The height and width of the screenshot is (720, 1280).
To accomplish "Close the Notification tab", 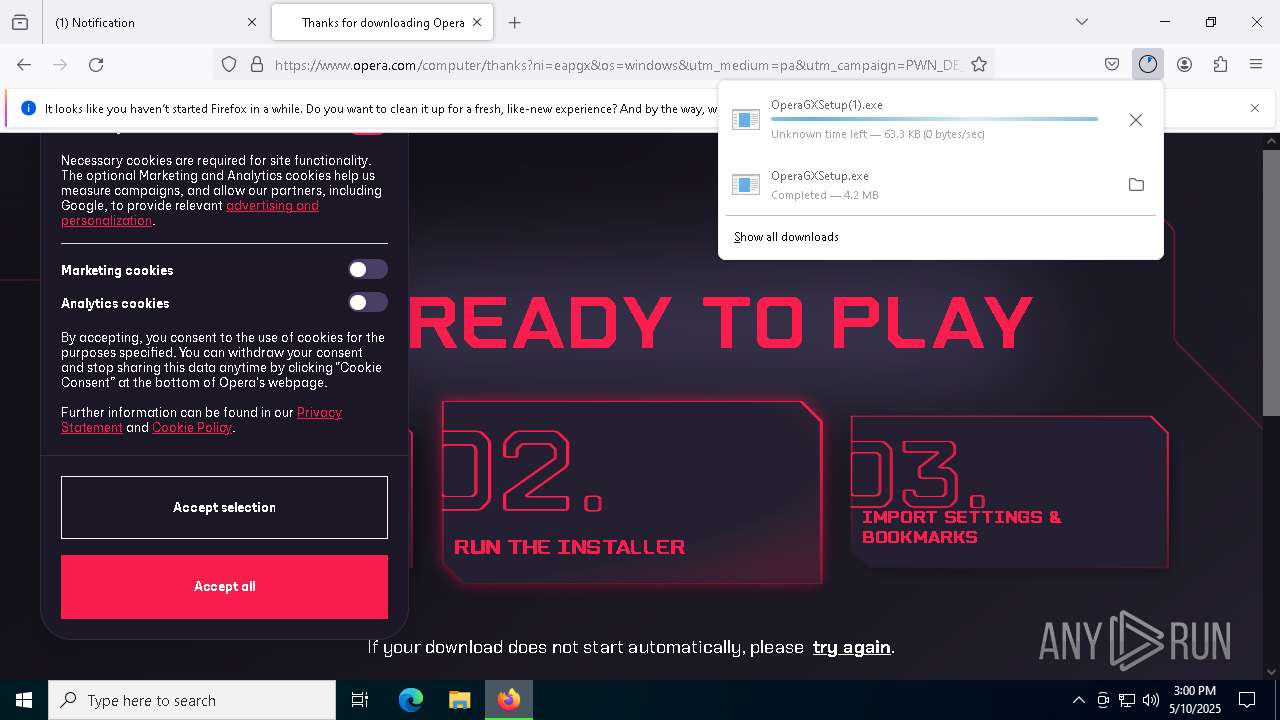I will tap(252, 22).
